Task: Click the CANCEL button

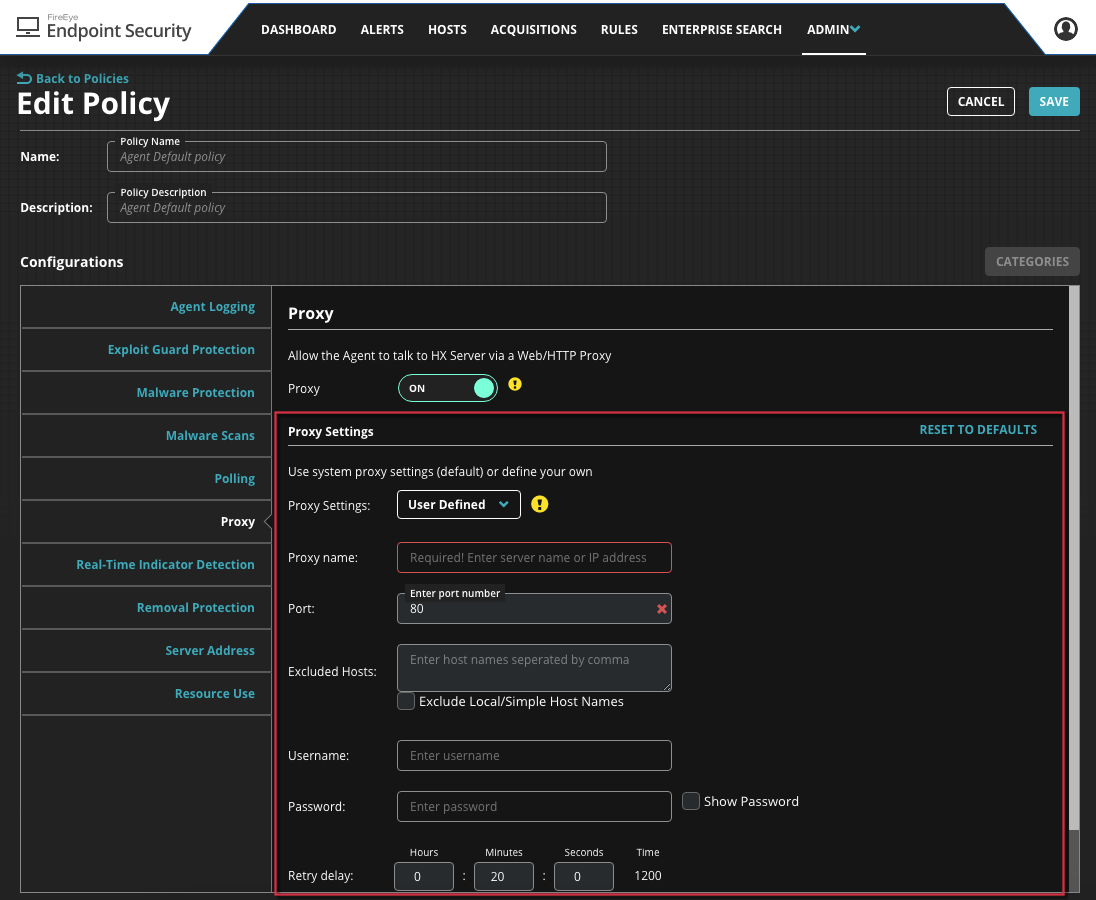Action: (x=981, y=101)
